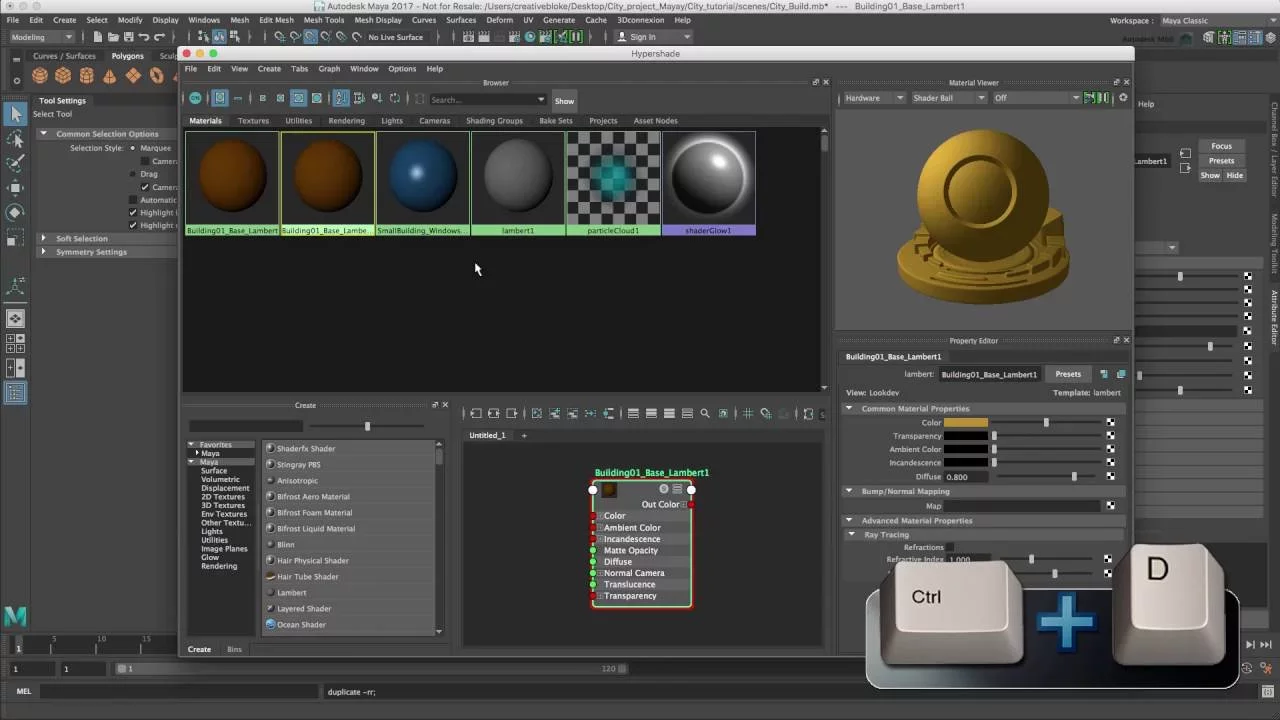
Task: Click the simple mode node view icon
Action: (632, 413)
